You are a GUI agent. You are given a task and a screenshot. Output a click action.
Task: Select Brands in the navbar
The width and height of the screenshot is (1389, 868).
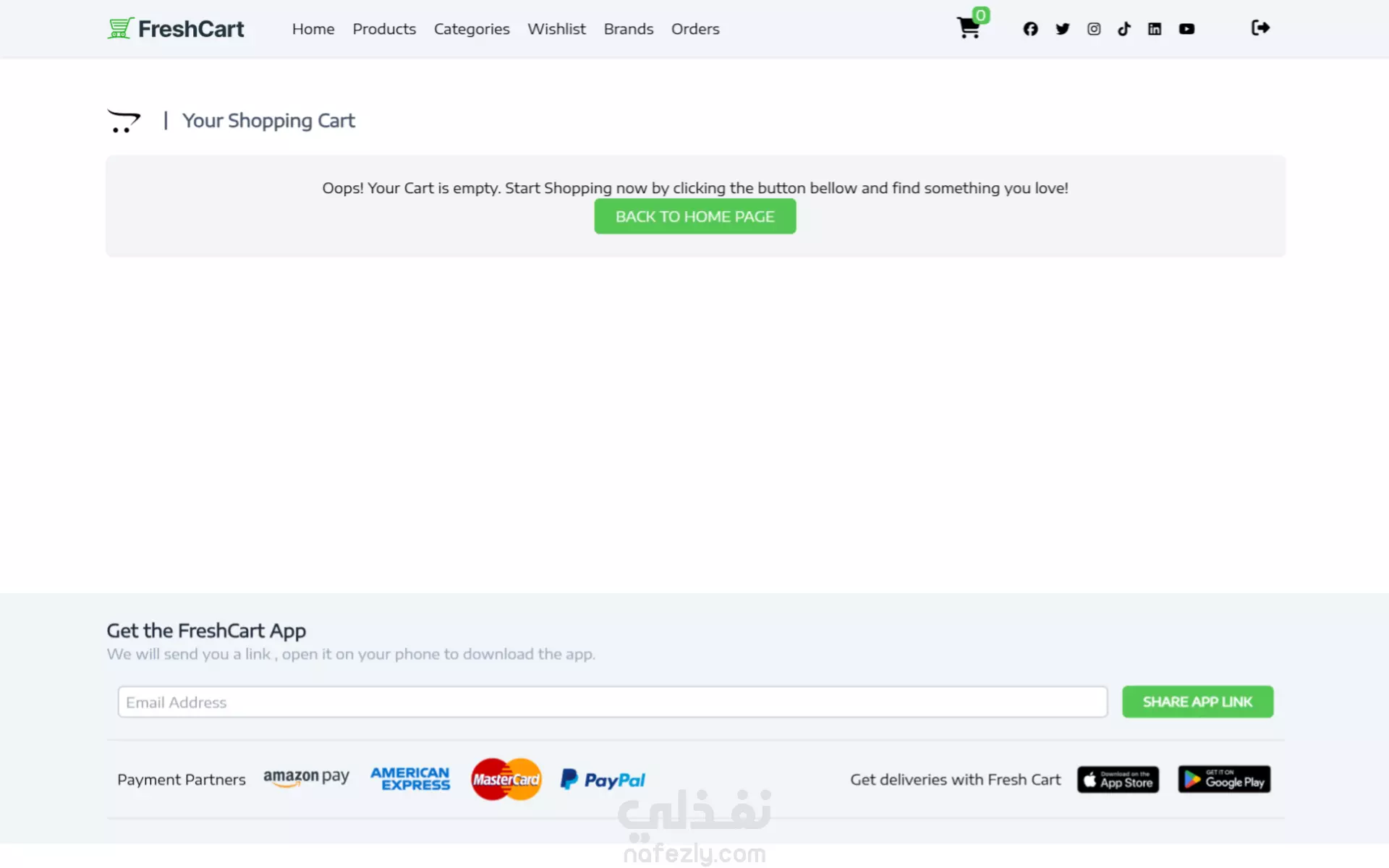point(629,29)
